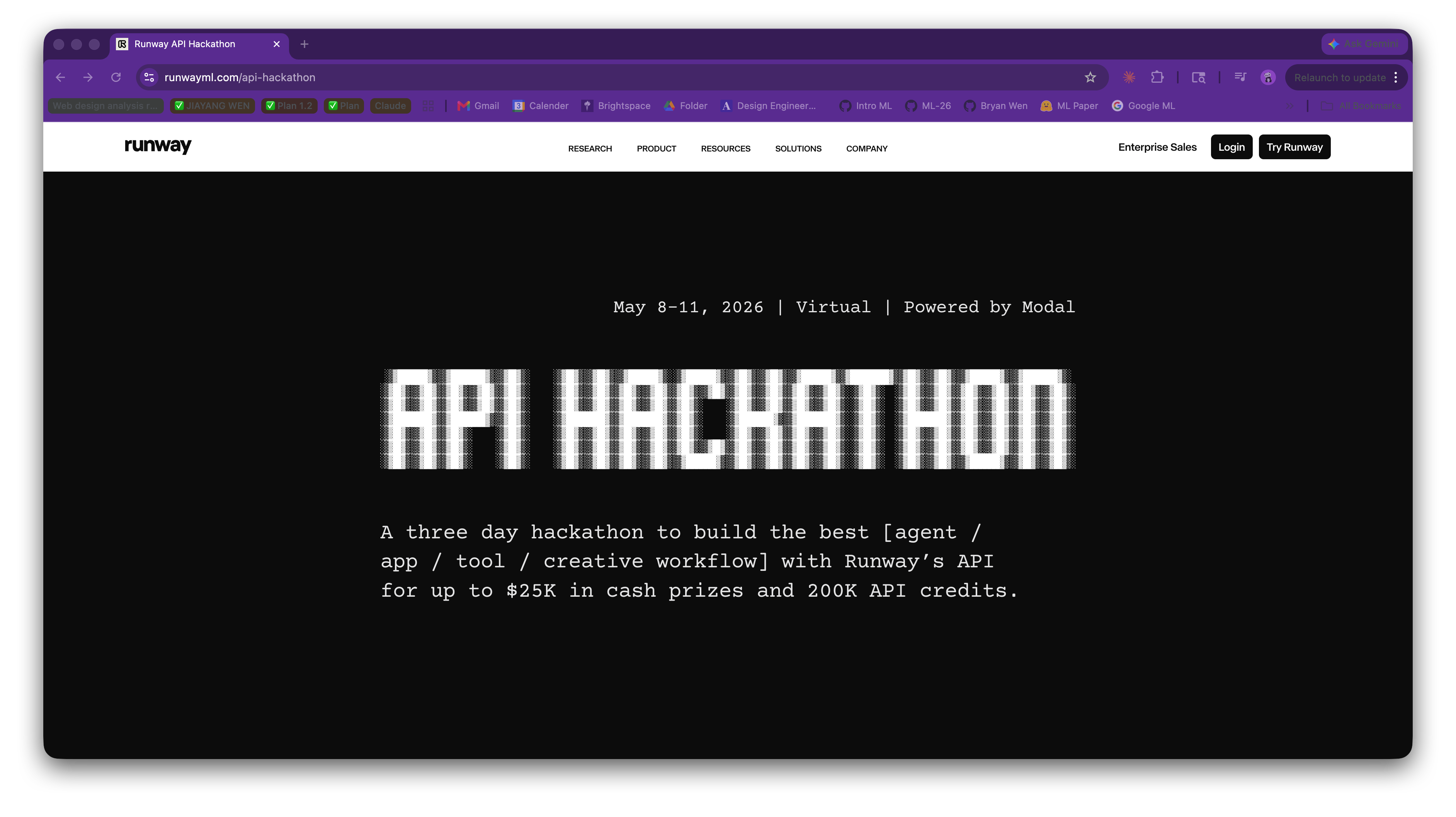Open the Extensions puzzle-piece menu
The width and height of the screenshot is (1456, 817).
(x=1157, y=77)
